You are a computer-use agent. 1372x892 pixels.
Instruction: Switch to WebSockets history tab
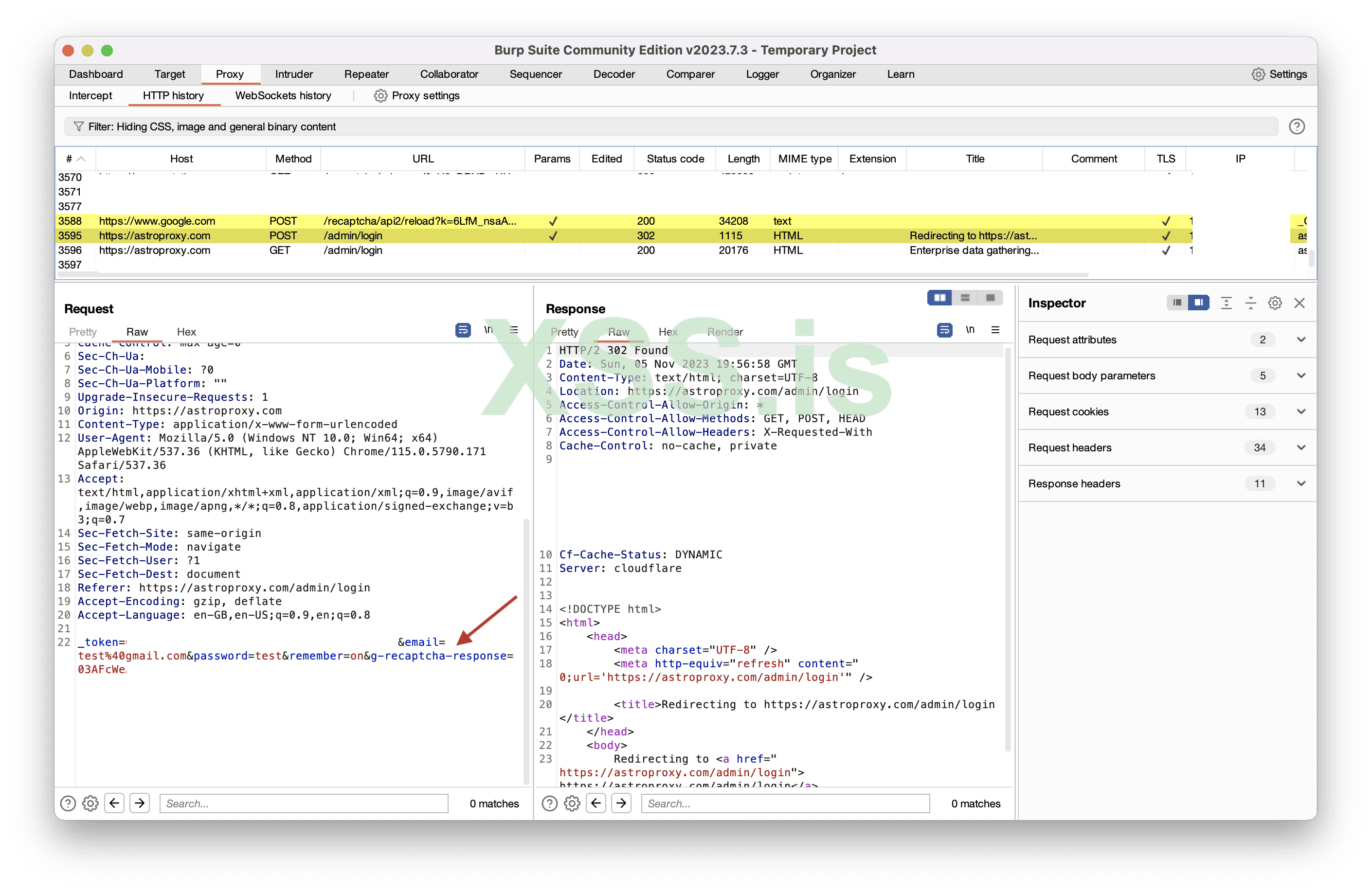coord(283,96)
